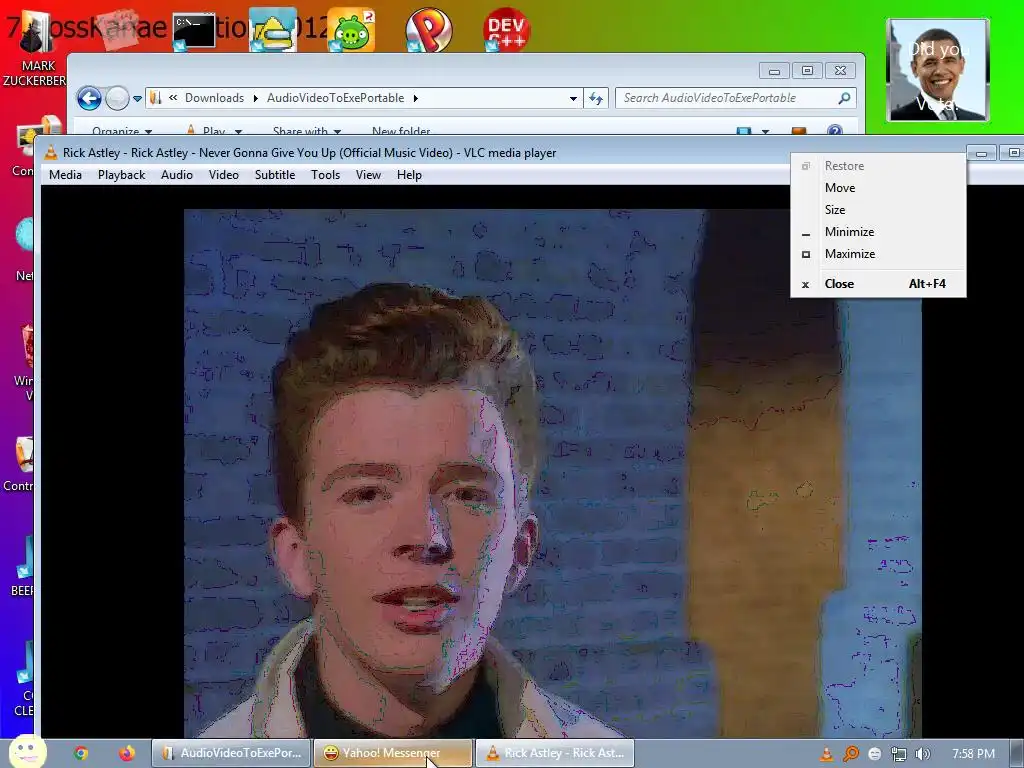This screenshot has height=768, width=1024.
Task: Choose Maximize from the window system menu
Action: [x=878, y=254]
